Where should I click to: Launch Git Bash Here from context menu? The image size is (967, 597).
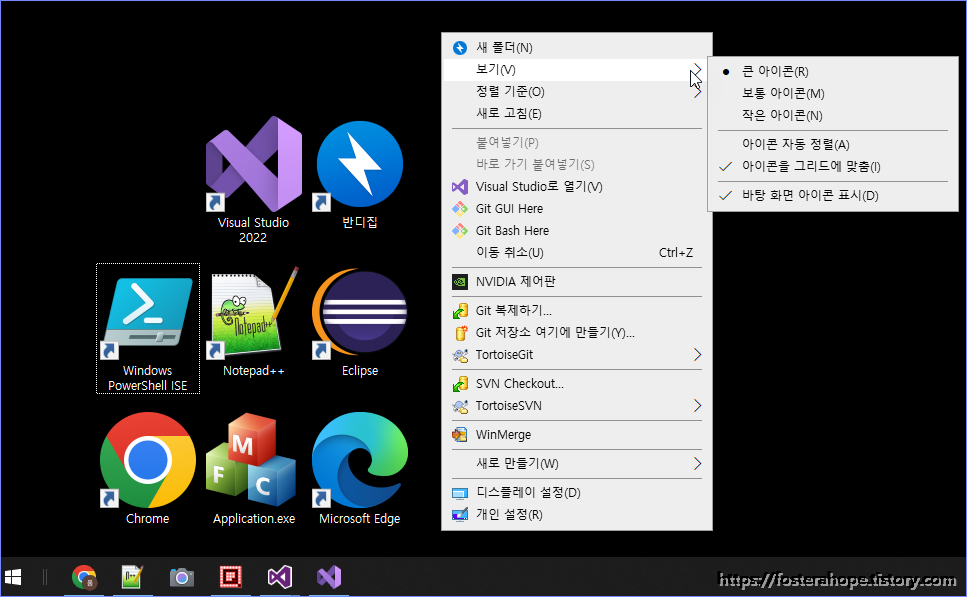point(577,231)
